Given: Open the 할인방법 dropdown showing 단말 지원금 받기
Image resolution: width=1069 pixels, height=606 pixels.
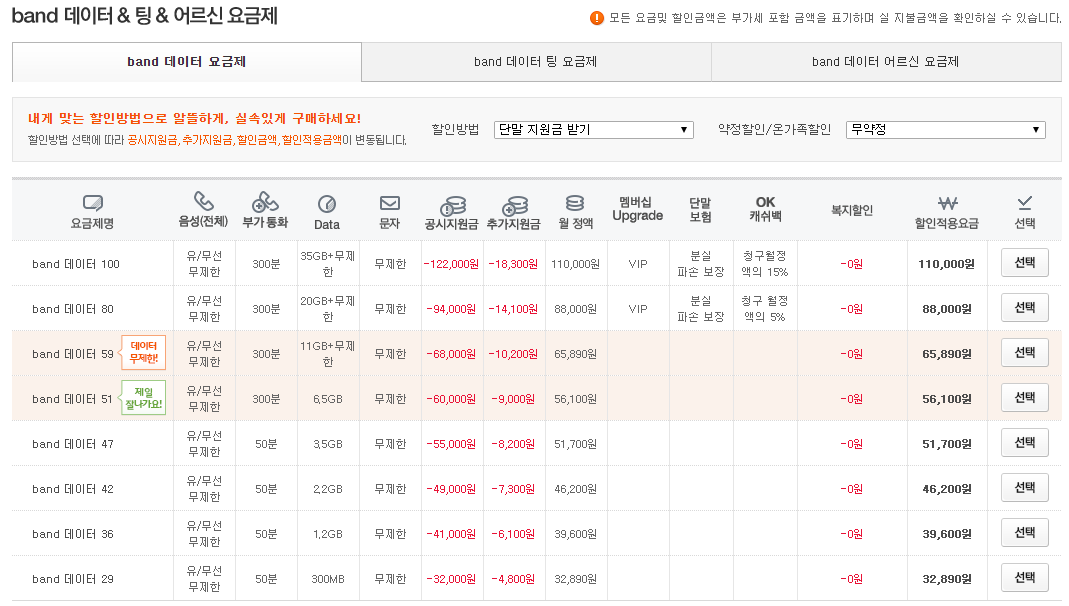Looking at the screenshot, I should coord(593,128).
